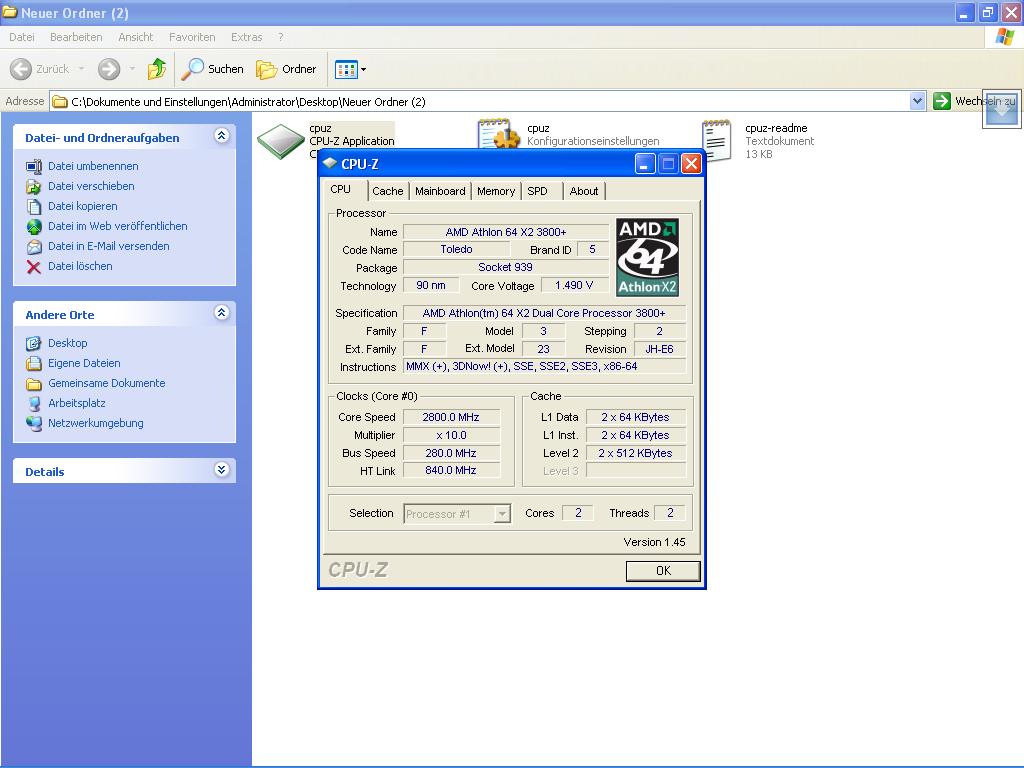Click the Neuer Ordner title folder icon
This screenshot has width=1024, height=768.
coord(9,12)
